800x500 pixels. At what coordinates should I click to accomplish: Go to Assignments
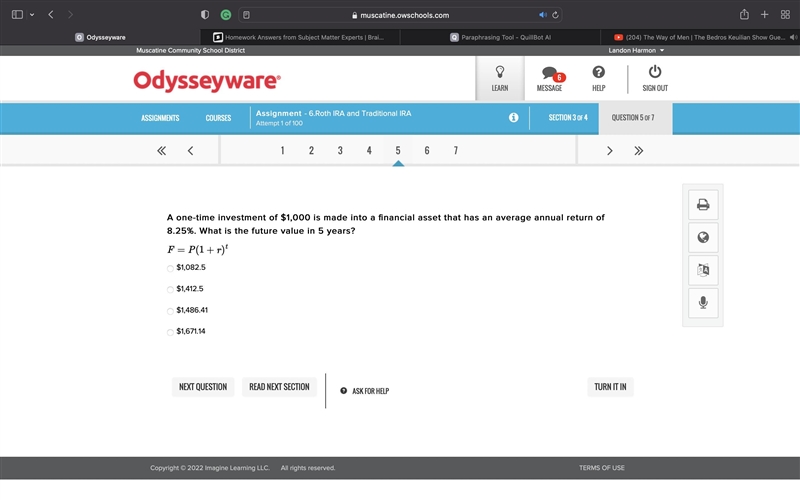[x=160, y=118]
